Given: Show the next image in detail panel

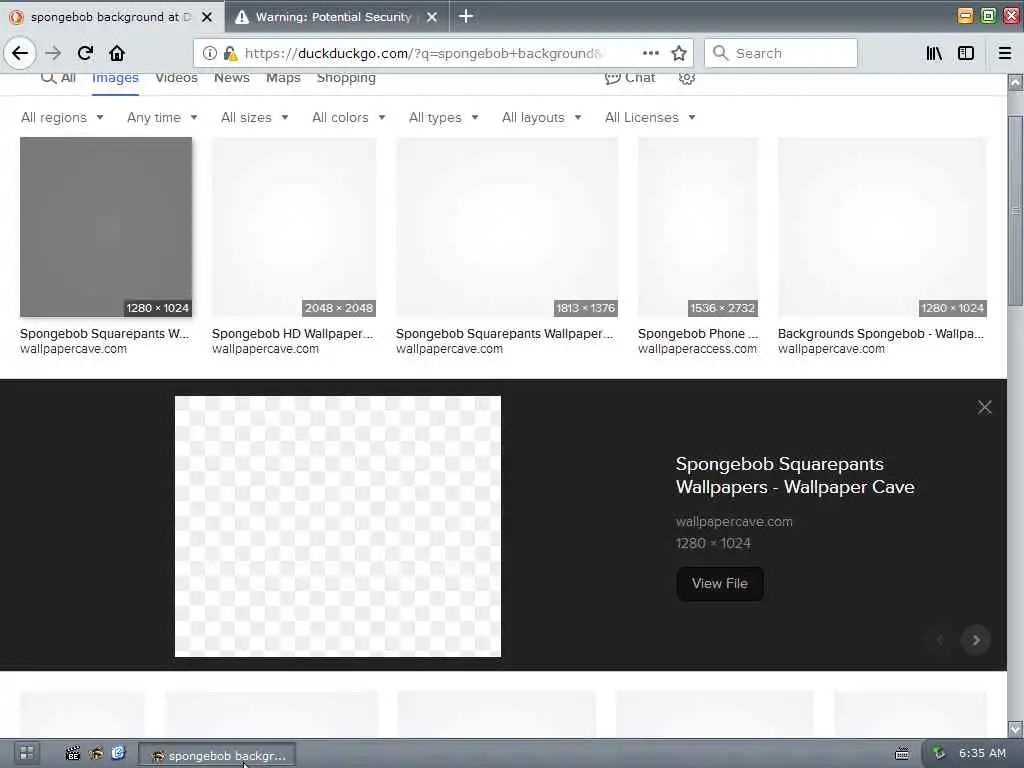Looking at the screenshot, I should click(x=976, y=640).
